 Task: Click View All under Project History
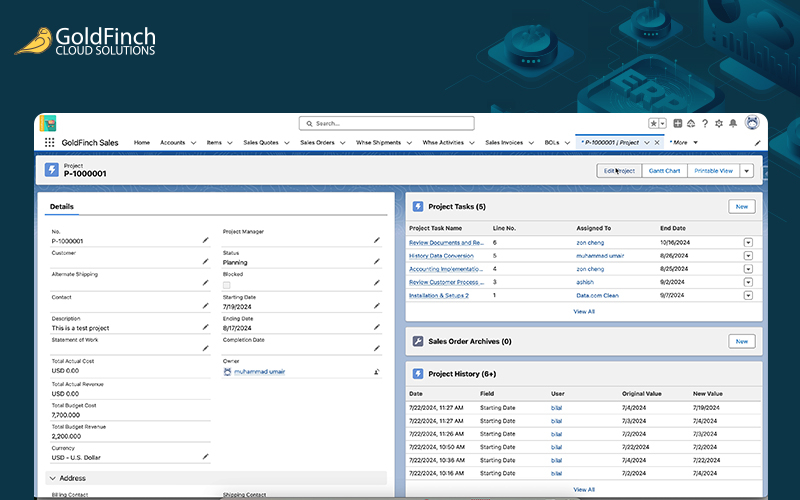(x=584, y=490)
